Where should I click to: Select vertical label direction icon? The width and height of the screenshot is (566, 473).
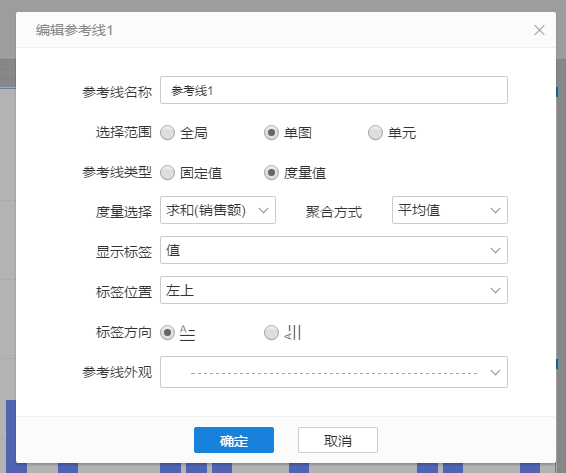point(292,333)
